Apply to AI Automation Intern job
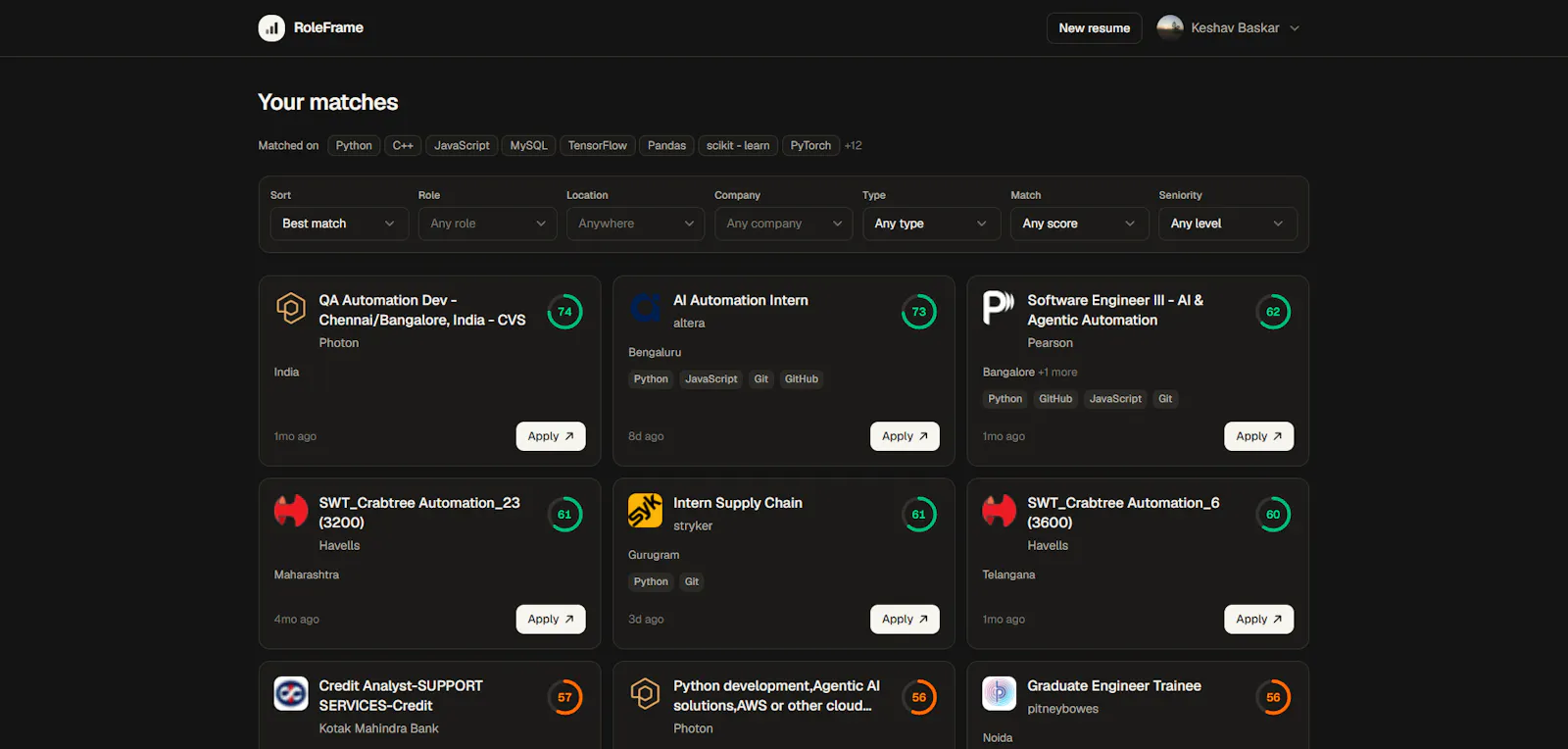The height and width of the screenshot is (749, 1568). [x=905, y=436]
